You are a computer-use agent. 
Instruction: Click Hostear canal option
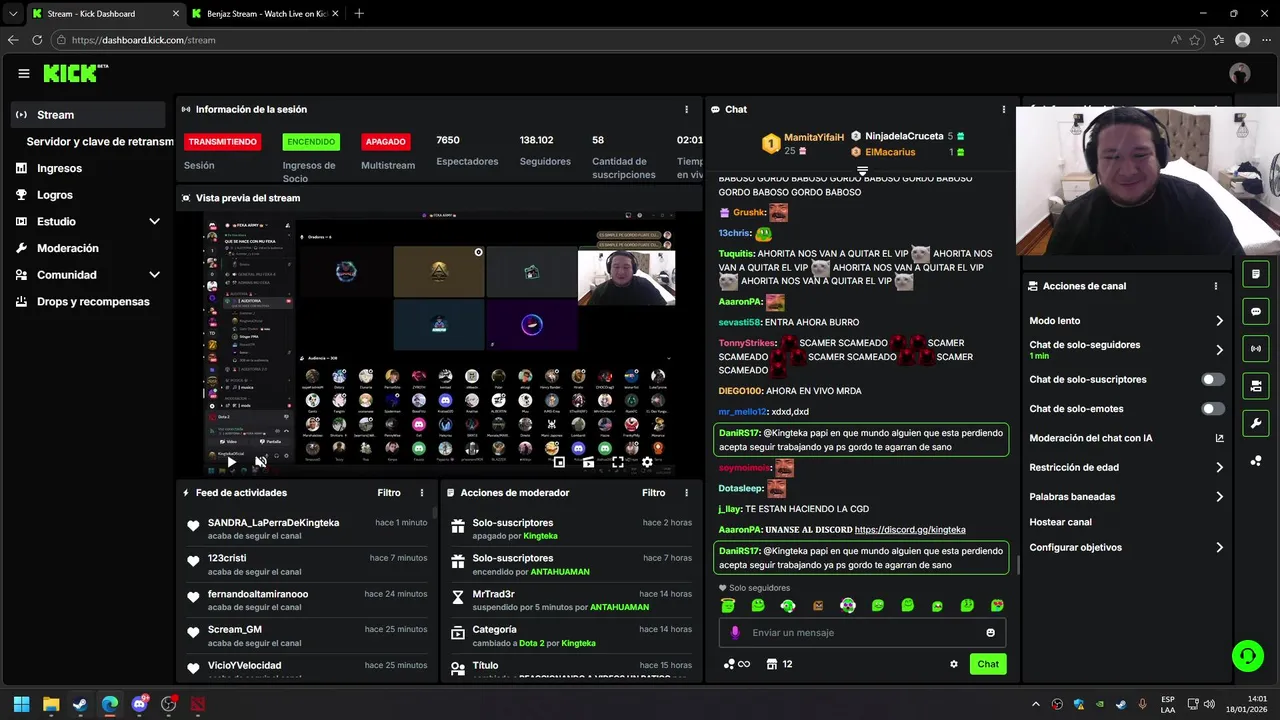[1060, 522]
